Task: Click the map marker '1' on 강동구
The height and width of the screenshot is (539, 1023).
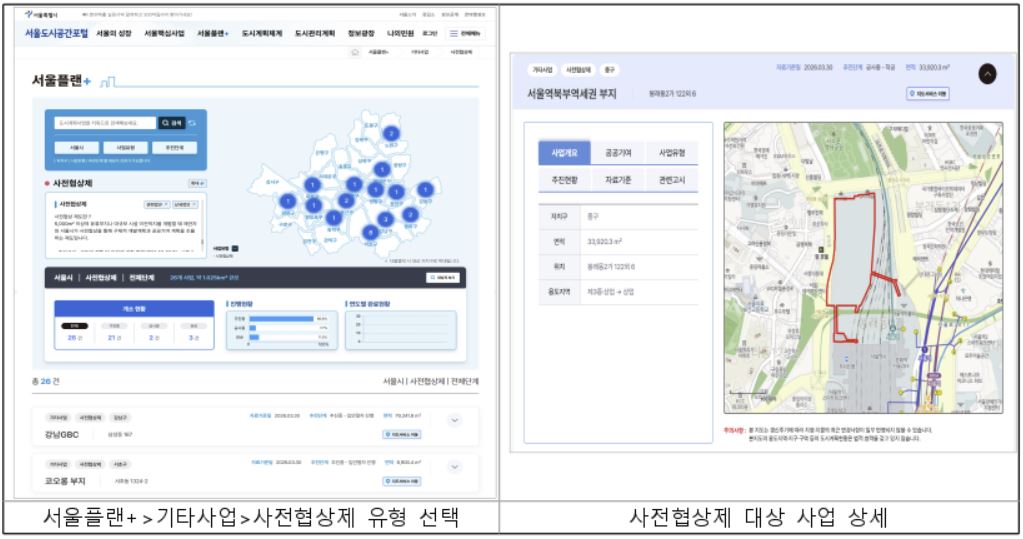Action: 425,190
